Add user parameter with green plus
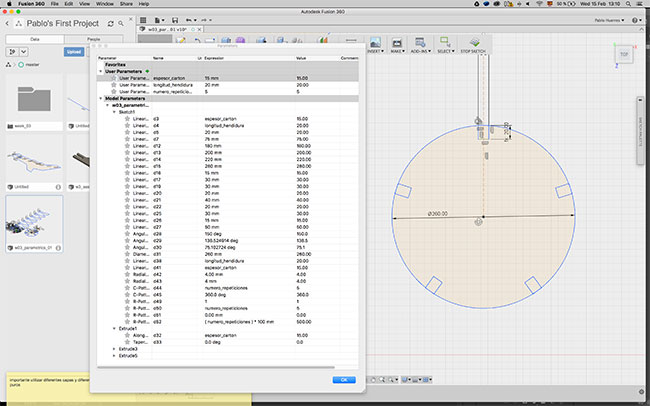 [x=147, y=72]
